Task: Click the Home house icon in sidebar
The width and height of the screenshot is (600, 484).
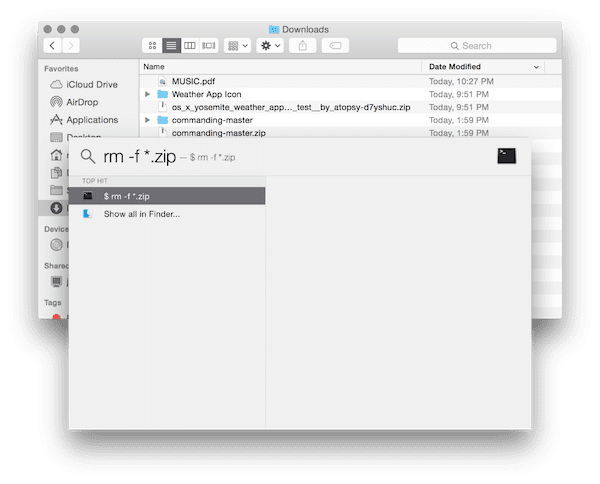Action: click(56, 155)
